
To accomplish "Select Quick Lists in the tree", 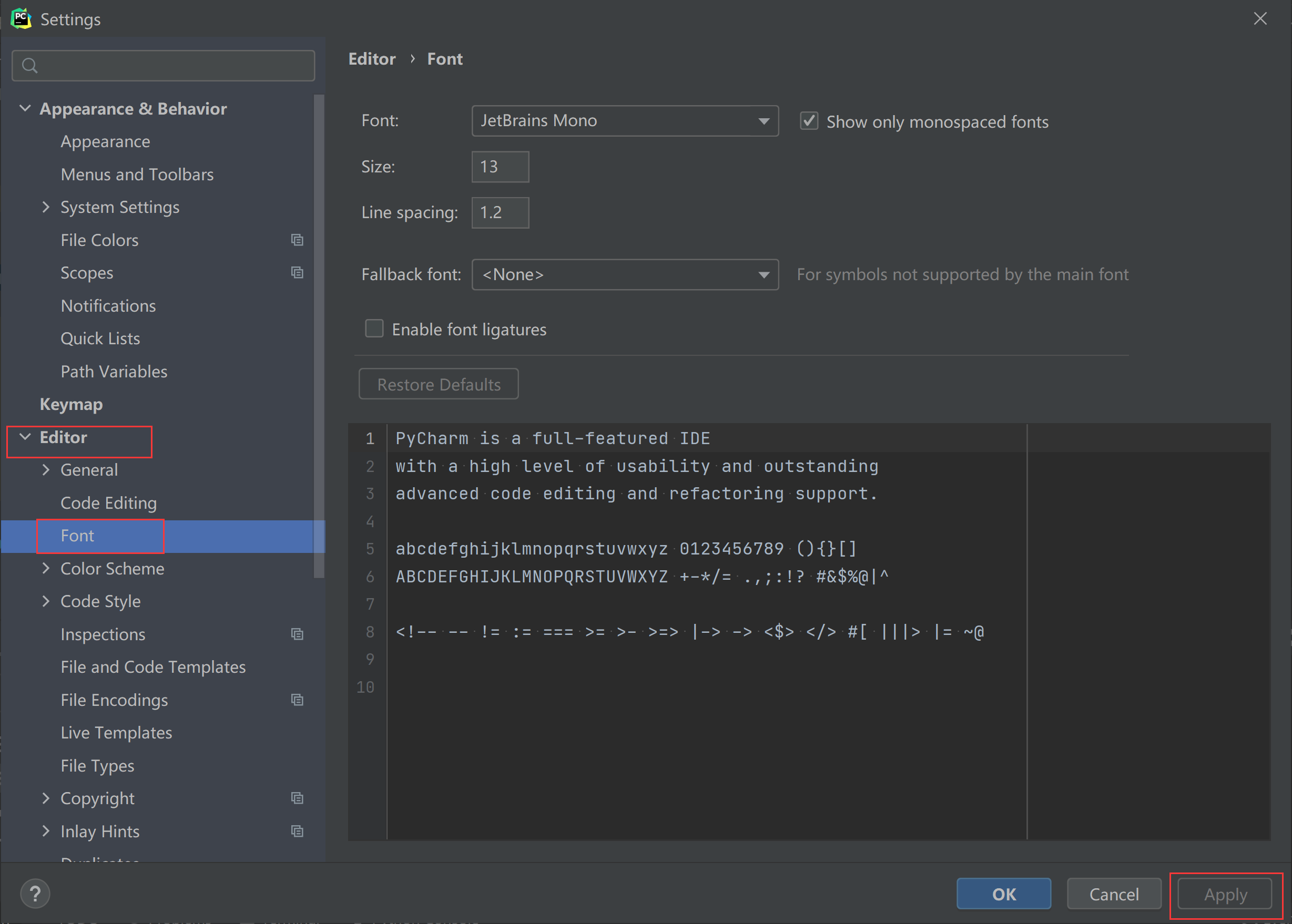I will coord(100,338).
